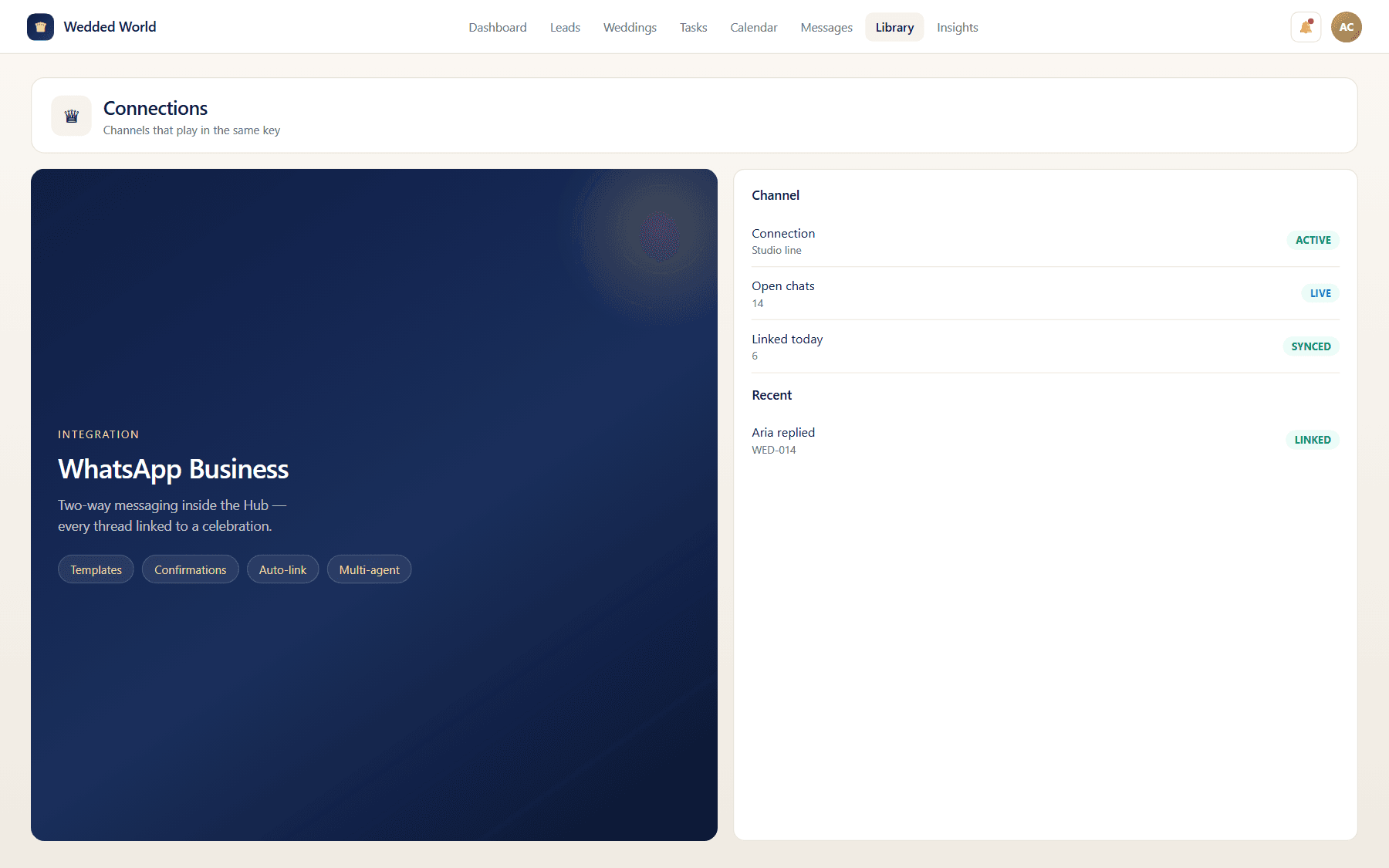Switch to the Weddings tab

click(x=630, y=27)
